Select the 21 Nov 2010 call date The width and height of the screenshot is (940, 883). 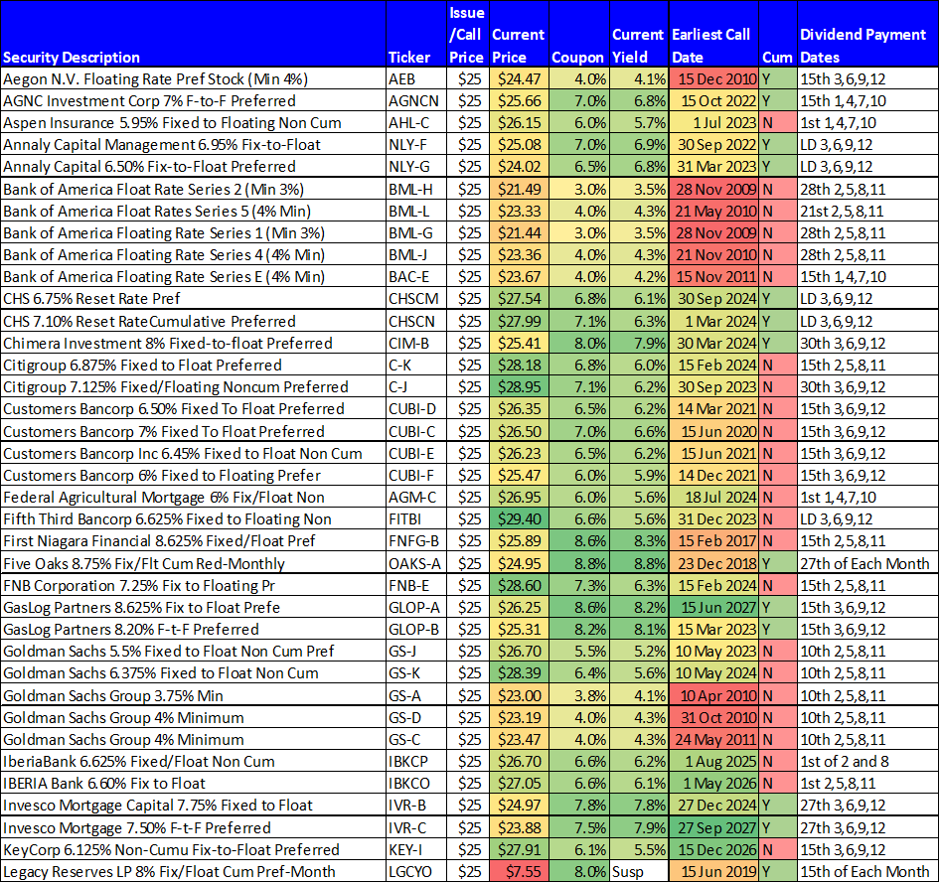[713, 255]
